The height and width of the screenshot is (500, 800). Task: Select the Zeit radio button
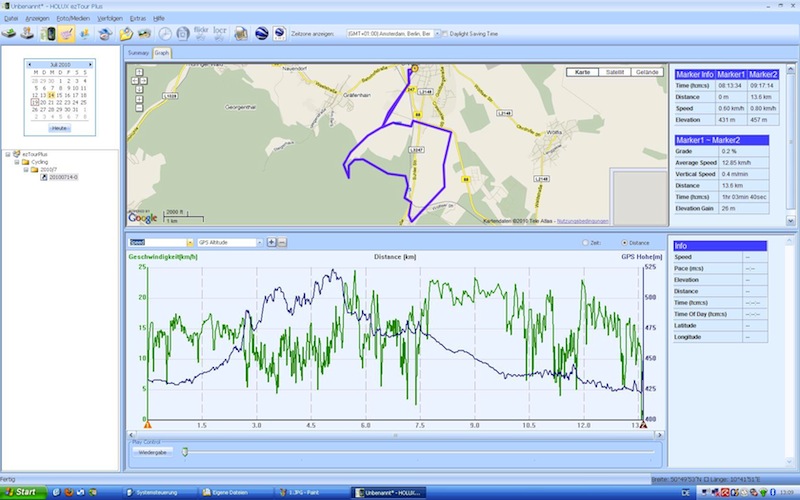pyautogui.click(x=585, y=242)
